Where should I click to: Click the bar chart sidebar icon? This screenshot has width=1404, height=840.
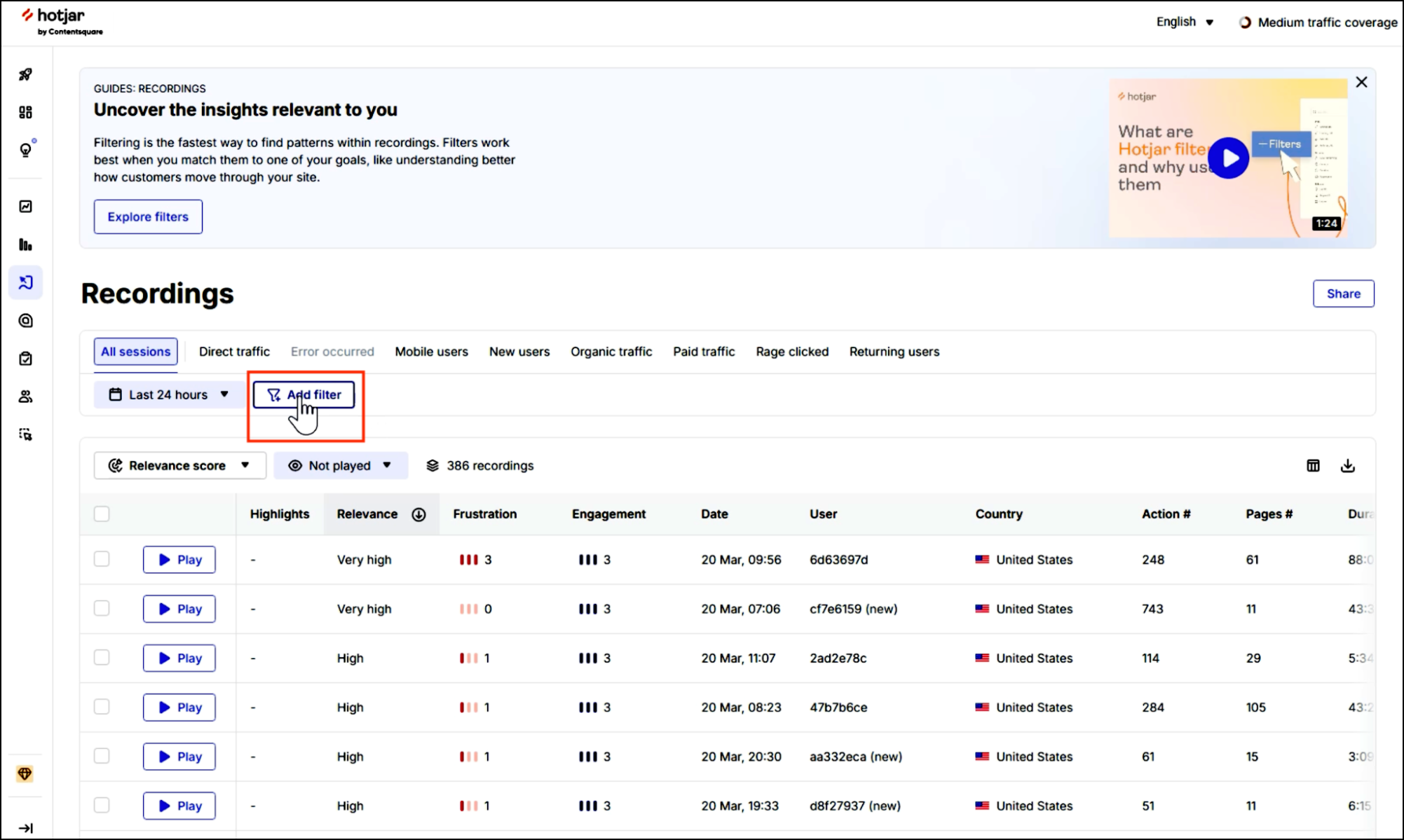click(25, 245)
